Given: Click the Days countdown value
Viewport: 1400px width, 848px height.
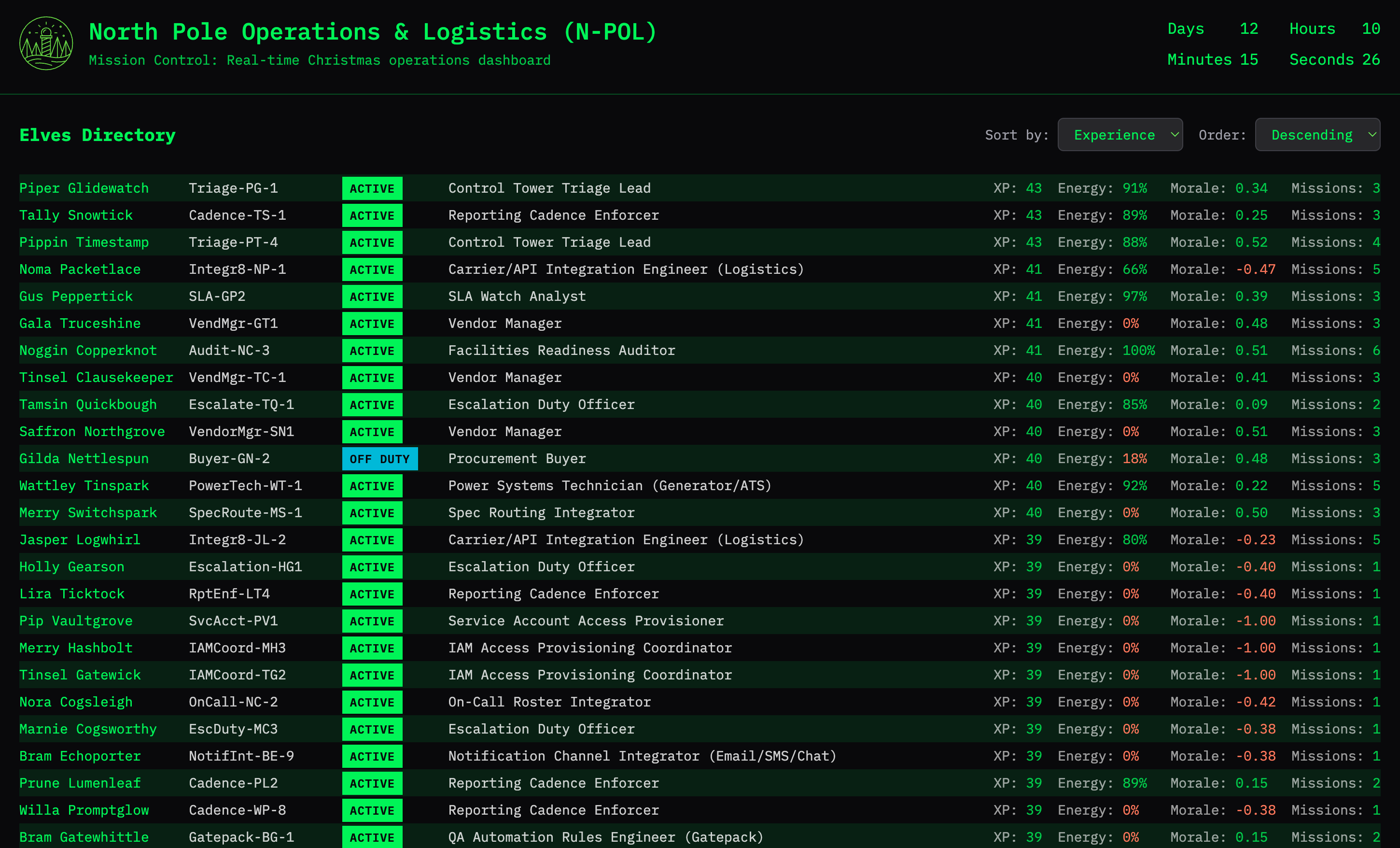Looking at the screenshot, I should point(1248,28).
